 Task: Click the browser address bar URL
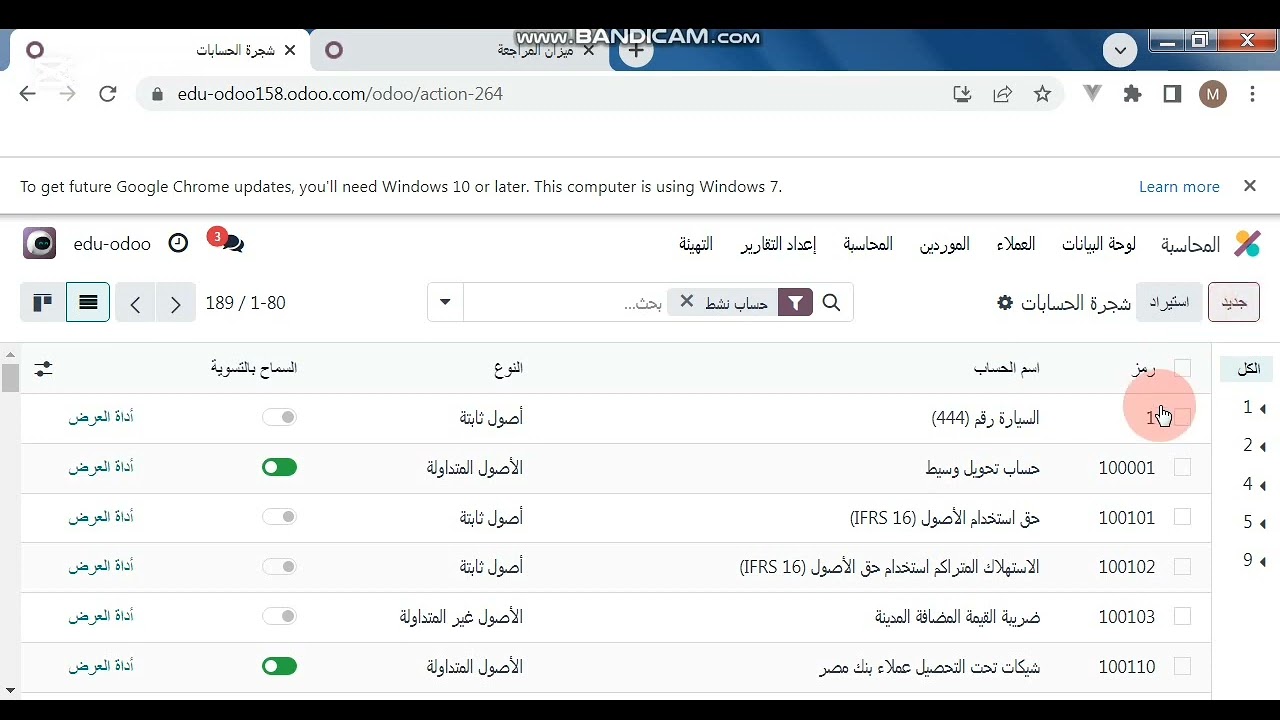point(340,94)
